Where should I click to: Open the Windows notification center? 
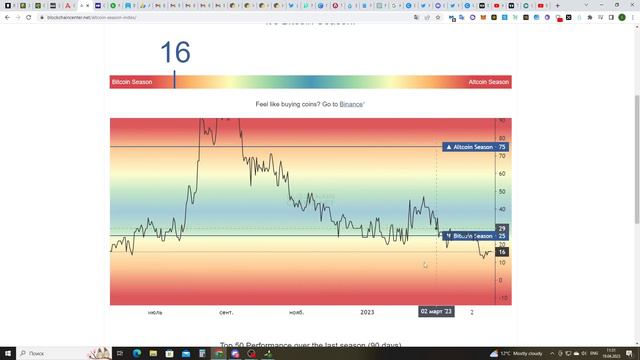pos(629,353)
